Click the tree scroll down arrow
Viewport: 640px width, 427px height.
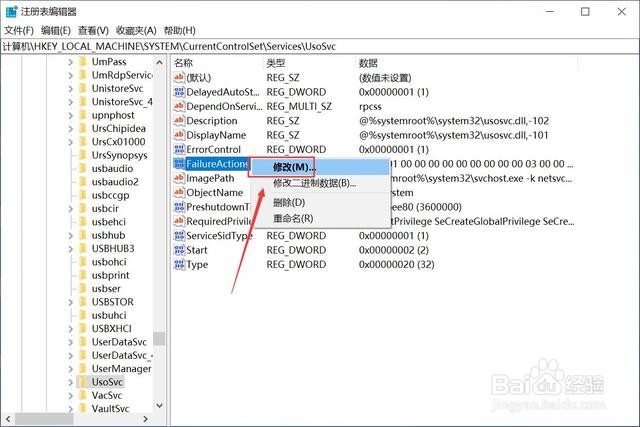[x=159, y=406]
